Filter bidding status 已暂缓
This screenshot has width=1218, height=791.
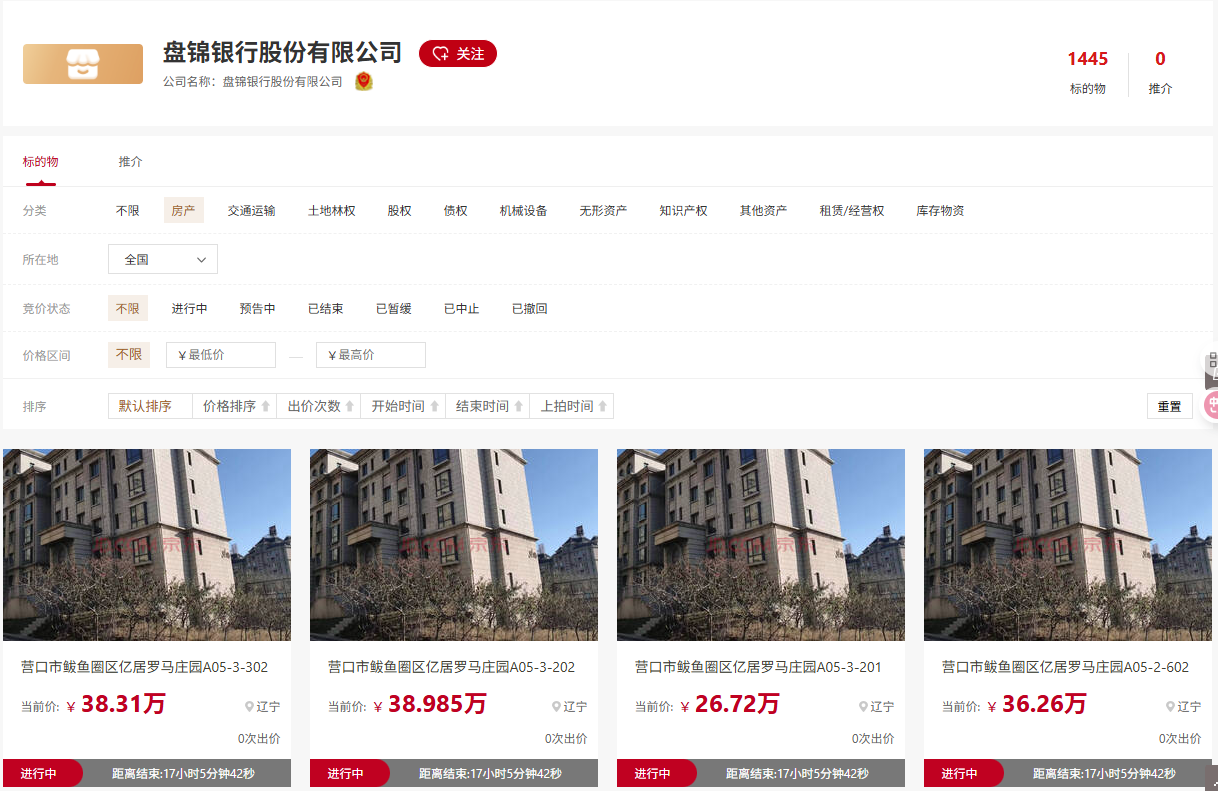pyautogui.click(x=394, y=309)
